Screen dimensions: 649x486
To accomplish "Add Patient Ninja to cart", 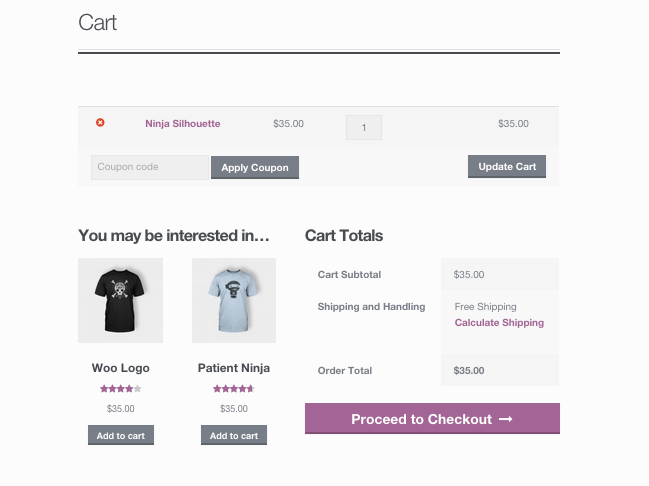I will (233, 436).
